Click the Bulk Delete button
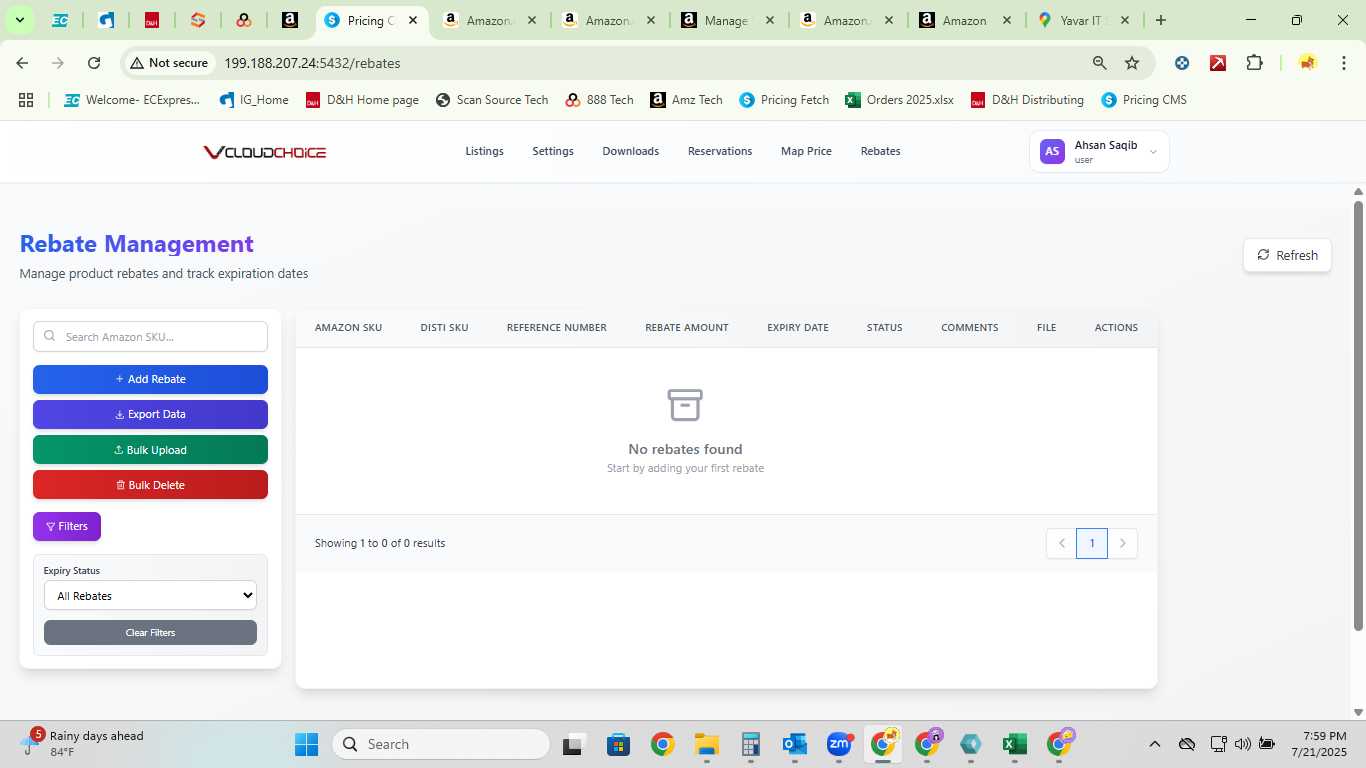This screenshot has width=1366, height=768. [x=150, y=485]
